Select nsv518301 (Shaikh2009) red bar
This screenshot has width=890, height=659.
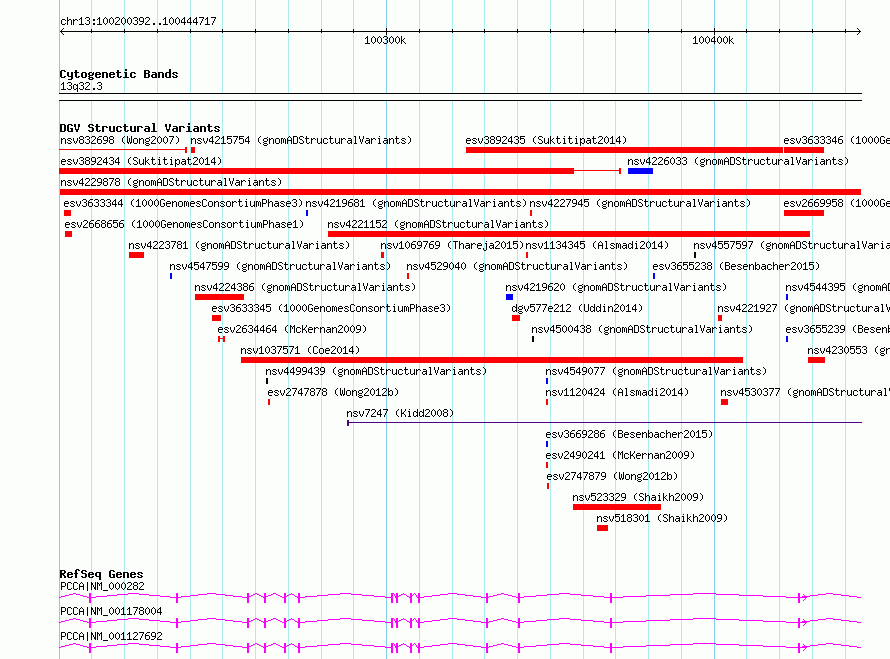(x=602, y=528)
